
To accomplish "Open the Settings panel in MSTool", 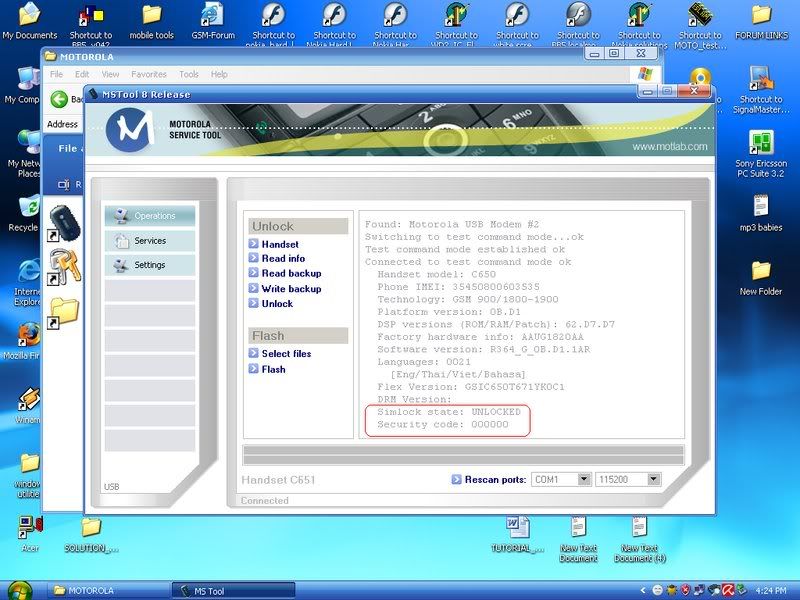I will tap(149, 265).
